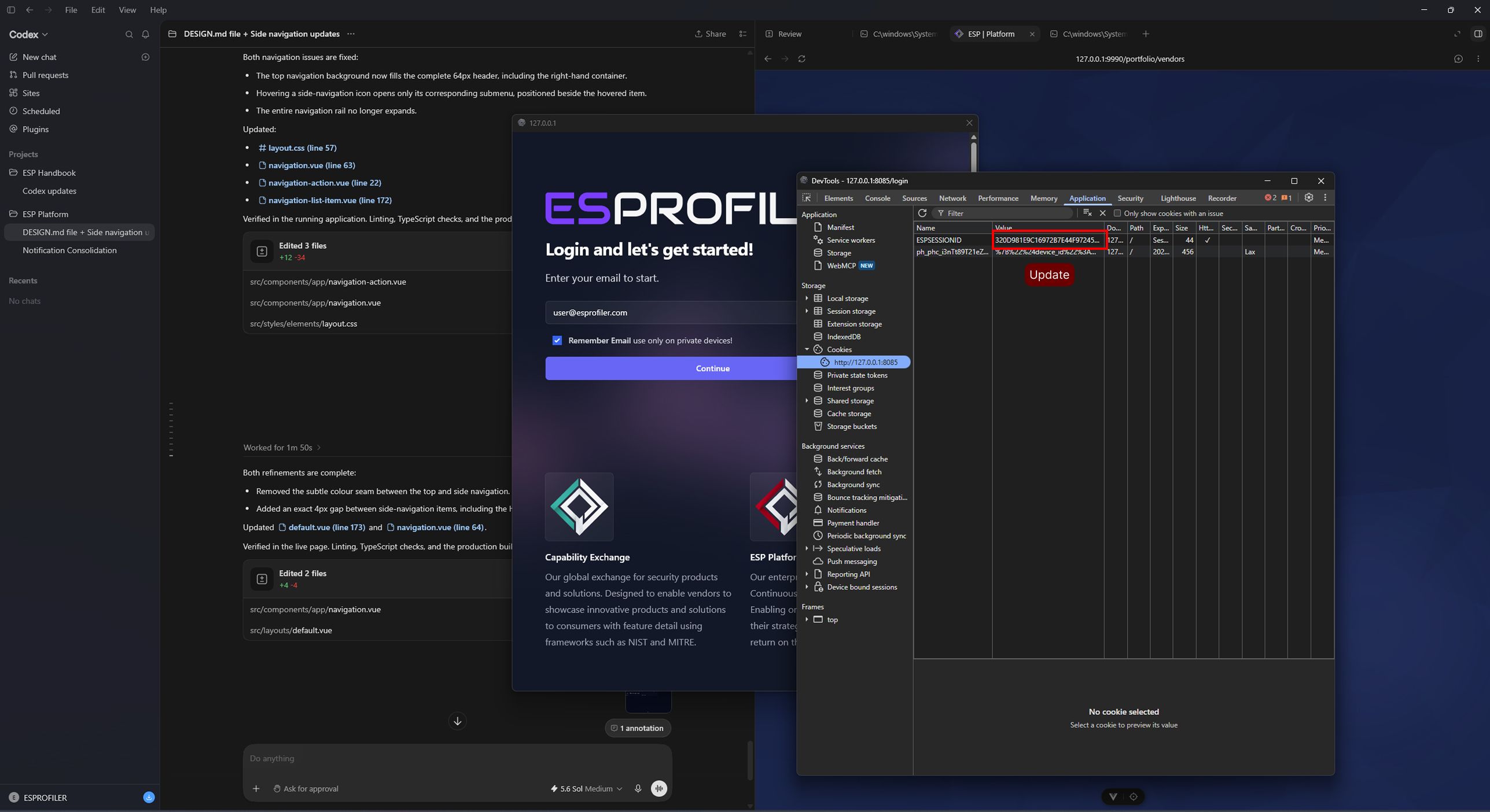
Task: Click the login popup vertical scrollbar
Action: [974, 156]
